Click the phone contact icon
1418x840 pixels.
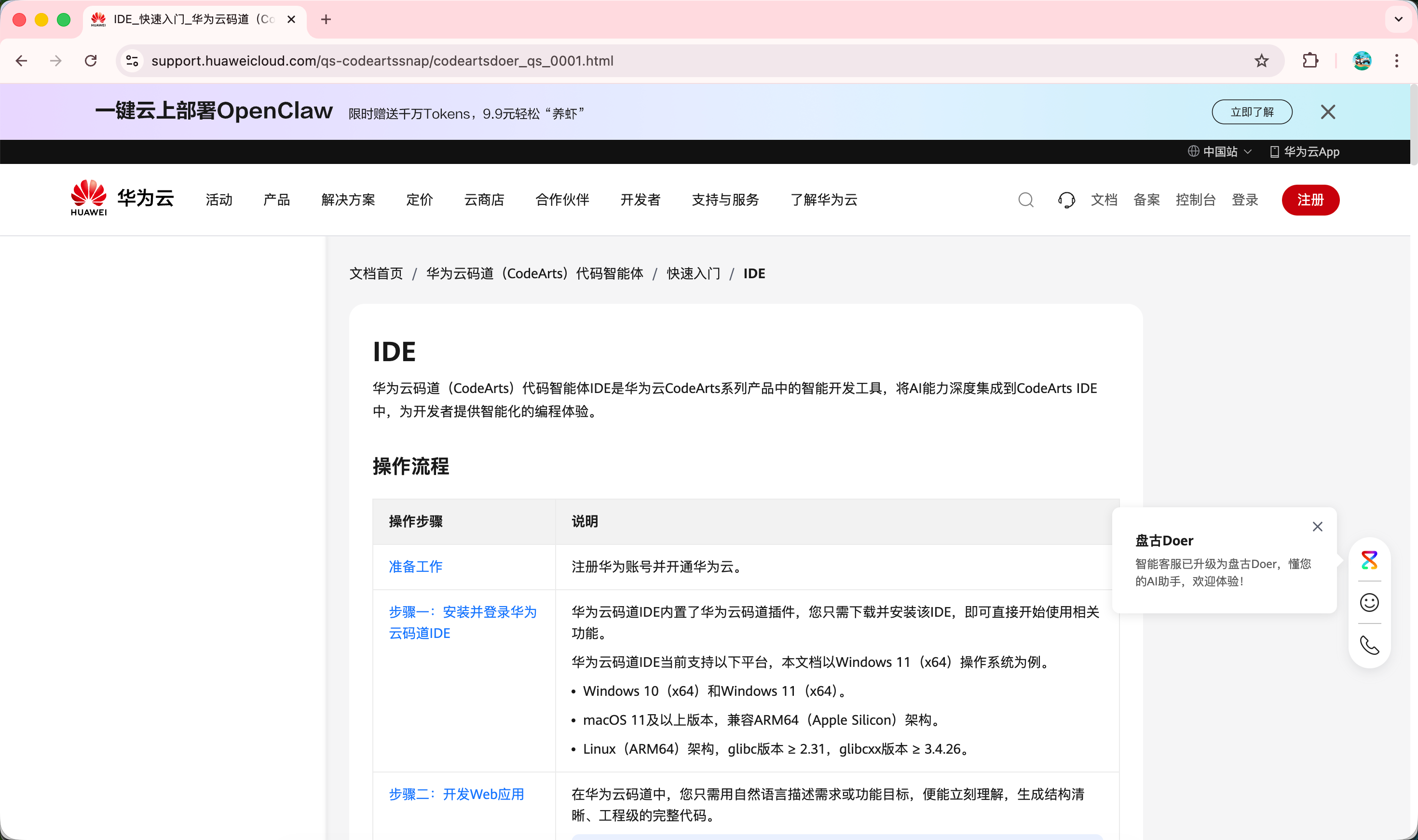[x=1369, y=645]
